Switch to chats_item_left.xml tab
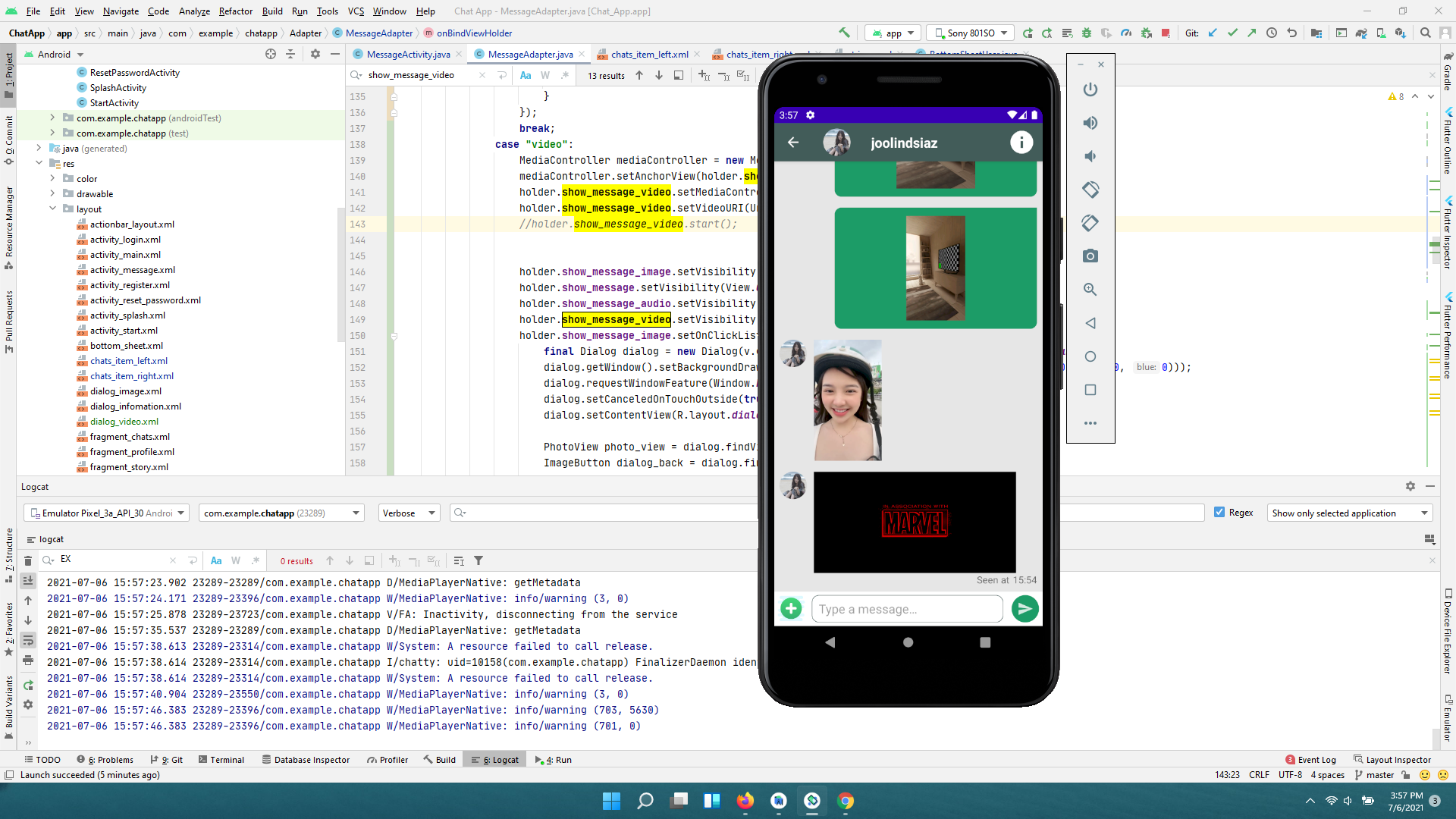The image size is (1456, 819). (649, 54)
